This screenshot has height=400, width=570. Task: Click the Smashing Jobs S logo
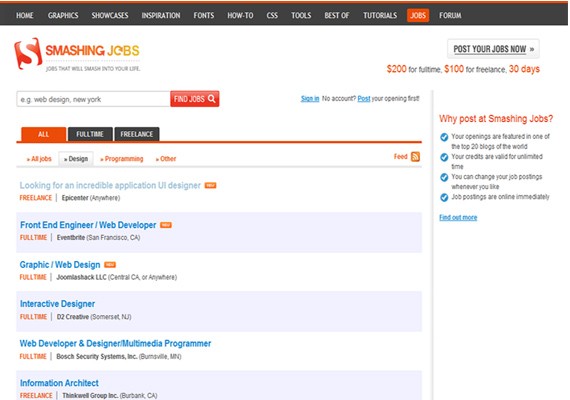click(28, 53)
